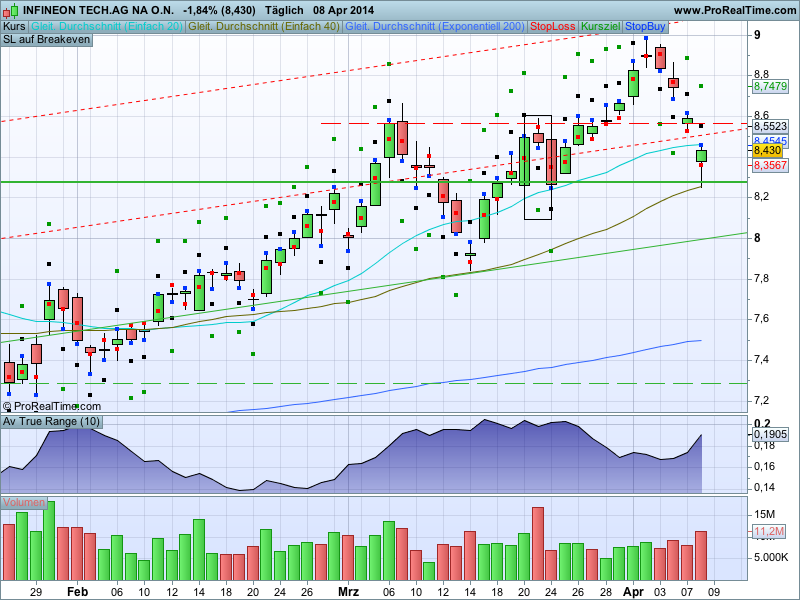Click the 0,14 ATR axis label
Viewport: 800px width, 600px height.
click(x=764, y=488)
